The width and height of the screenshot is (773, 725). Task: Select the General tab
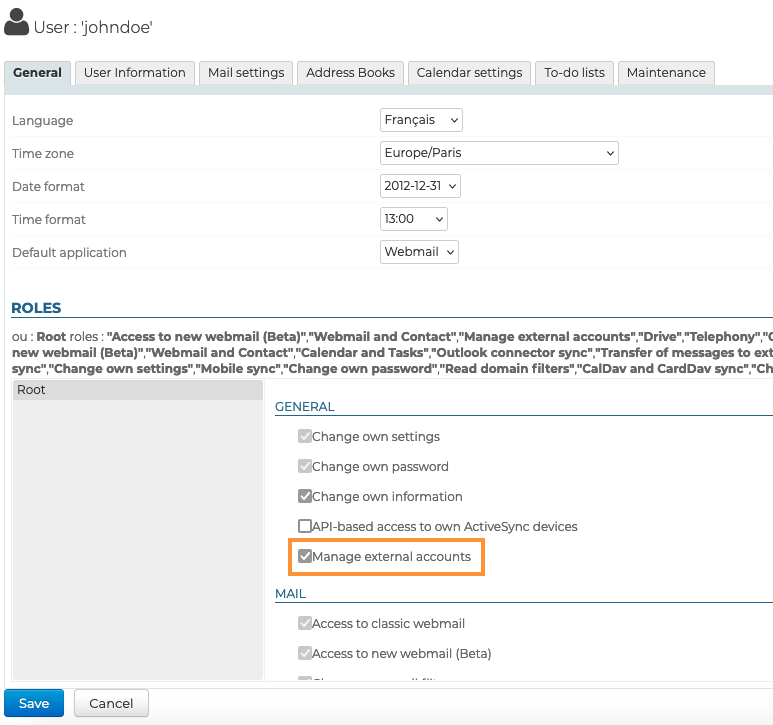pos(38,73)
